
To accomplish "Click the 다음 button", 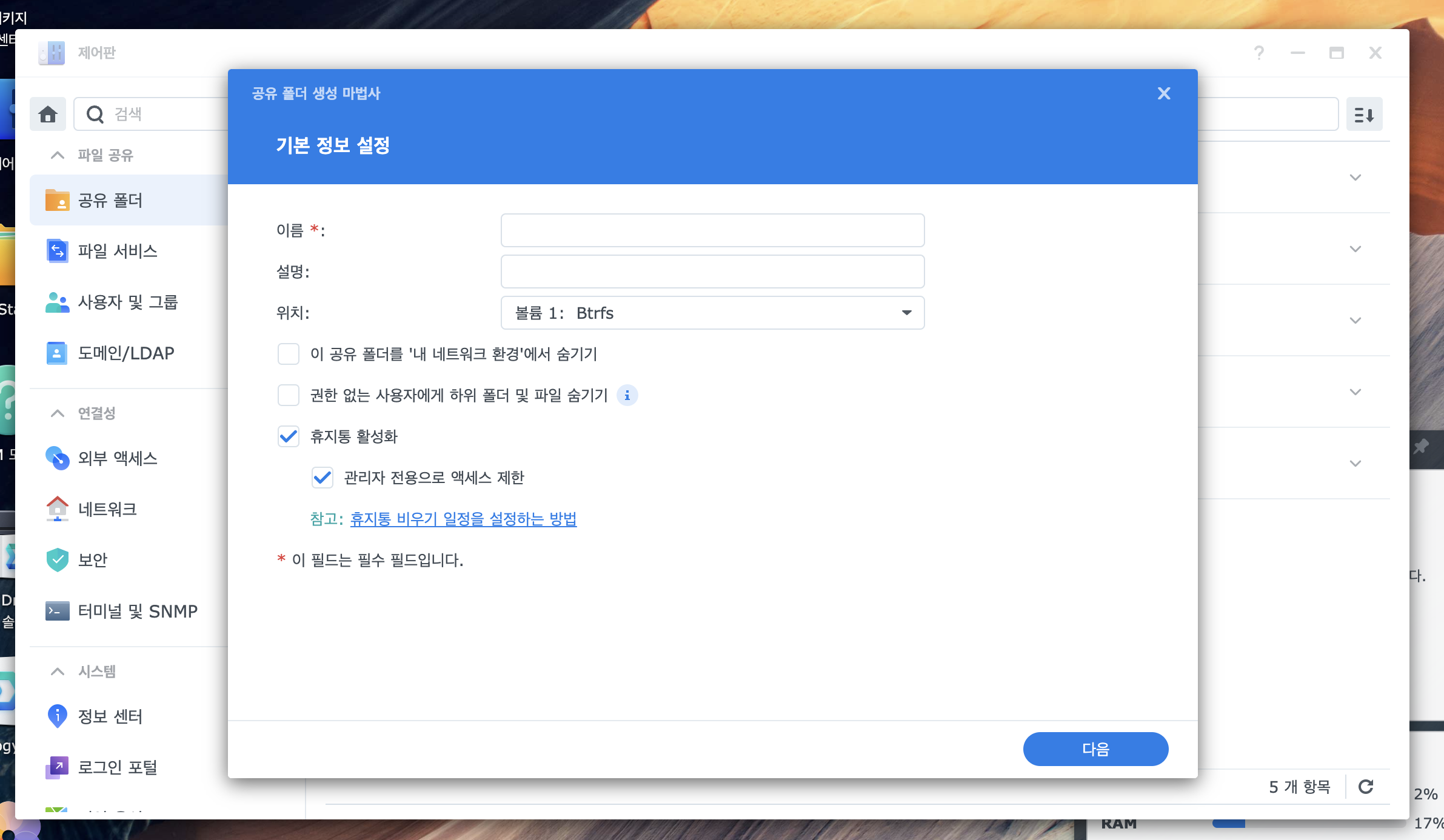I will 1095,749.
